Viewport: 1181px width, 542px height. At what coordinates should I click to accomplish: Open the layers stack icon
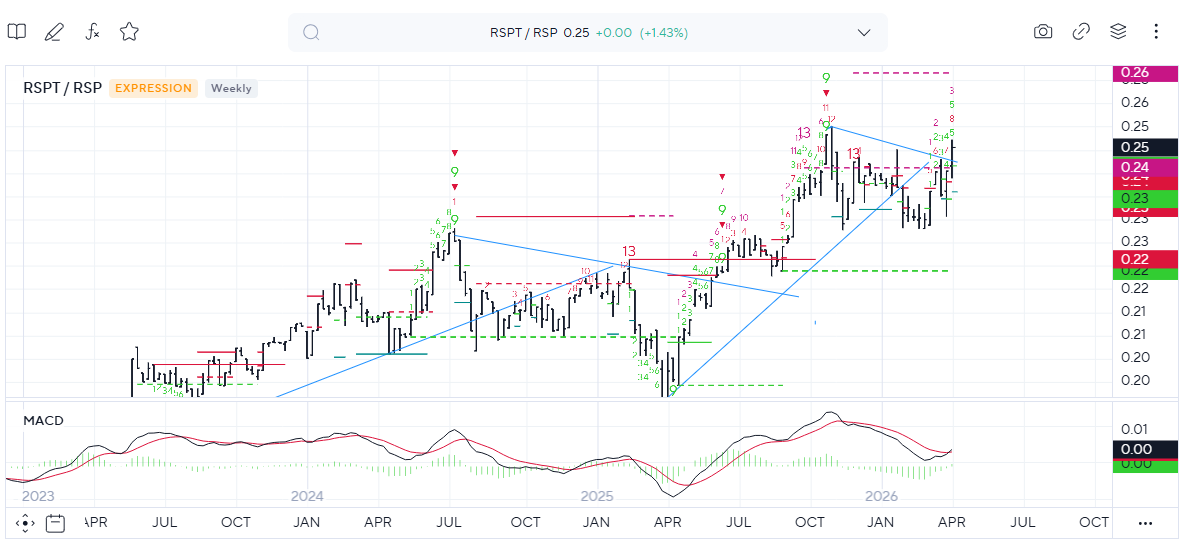click(x=1118, y=32)
